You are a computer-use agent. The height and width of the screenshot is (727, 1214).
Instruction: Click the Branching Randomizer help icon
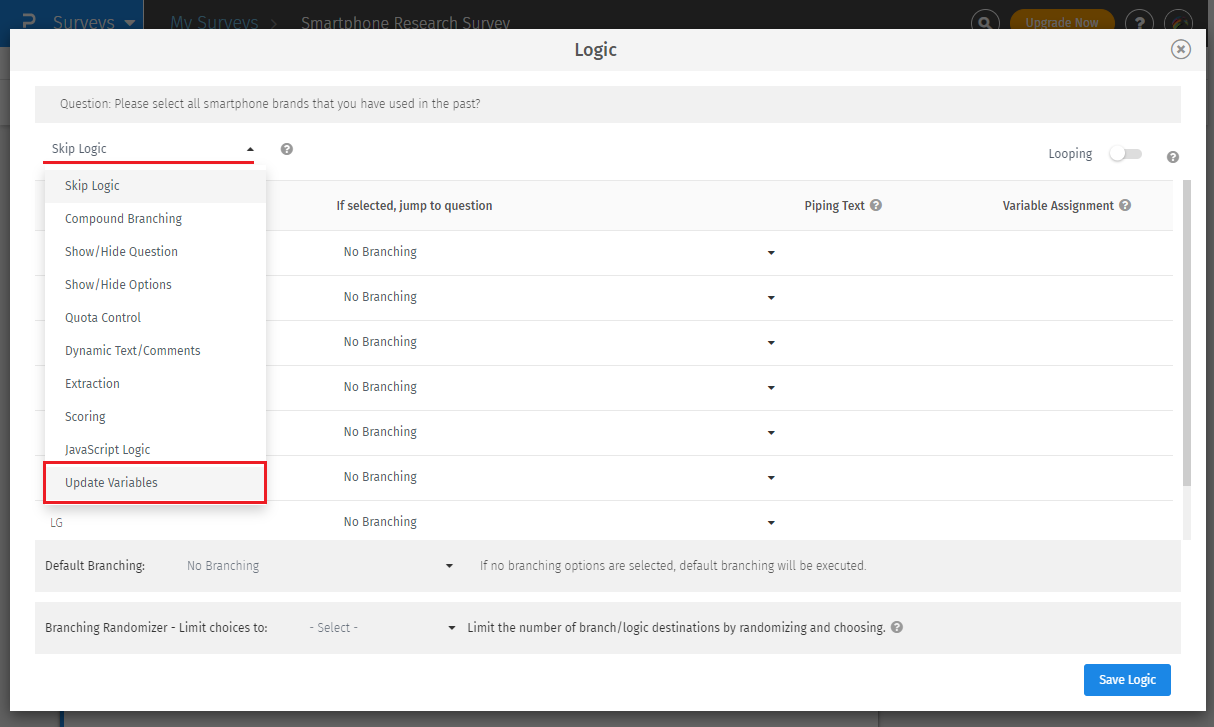click(897, 628)
